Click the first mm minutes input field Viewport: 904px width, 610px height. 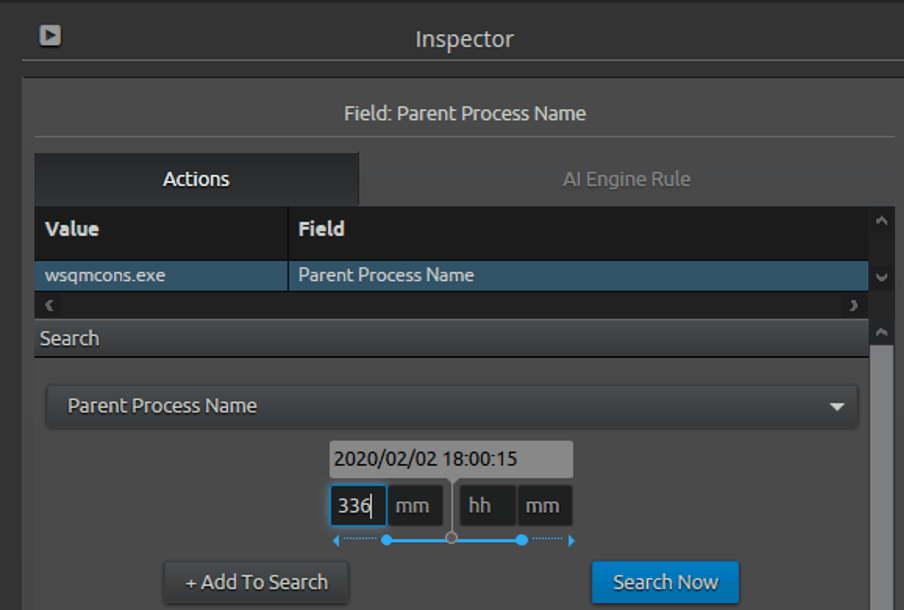coord(413,506)
